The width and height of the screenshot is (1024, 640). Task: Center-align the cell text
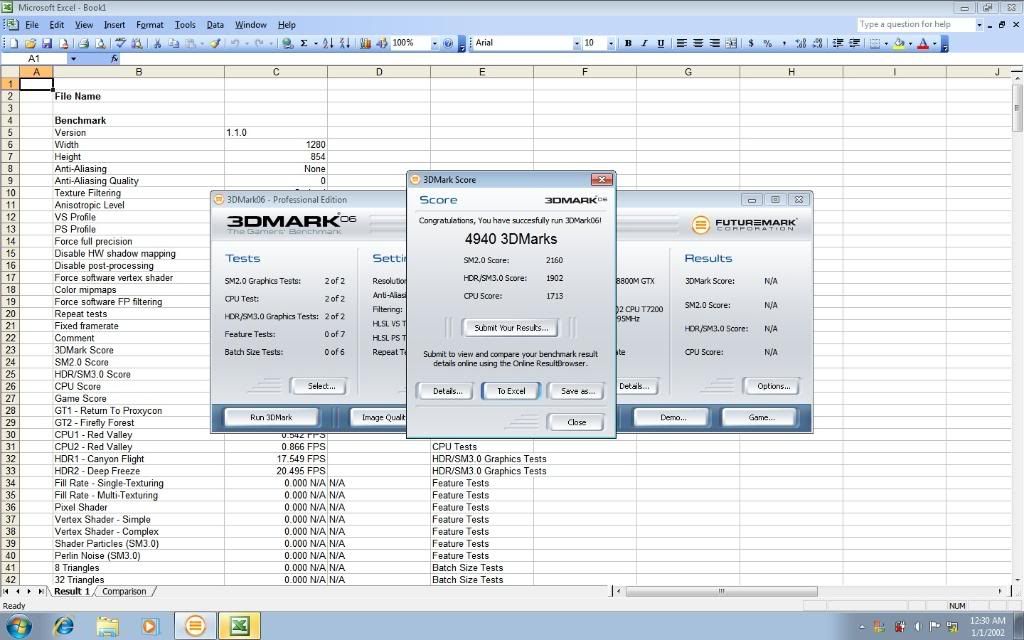point(698,43)
